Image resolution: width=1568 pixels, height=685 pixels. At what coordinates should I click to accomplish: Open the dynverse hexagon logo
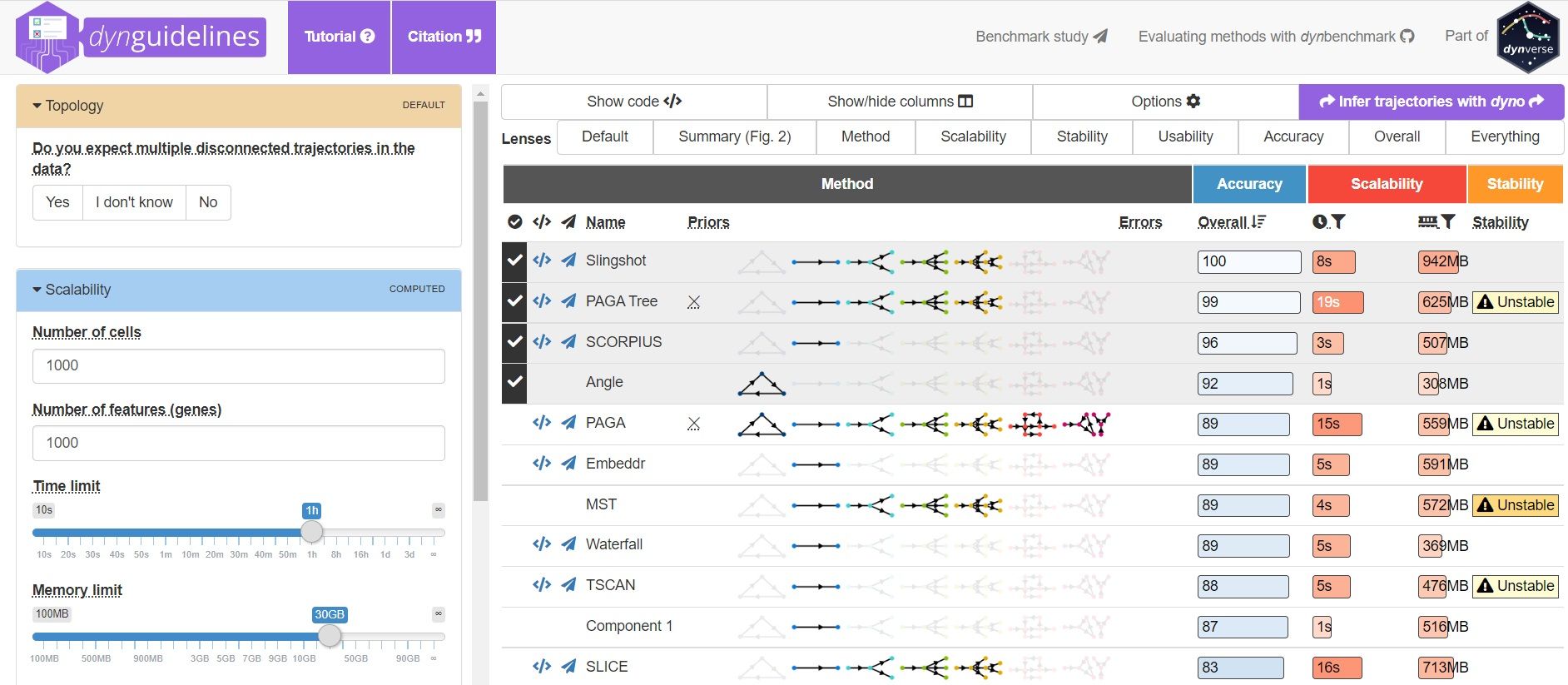1528,38
